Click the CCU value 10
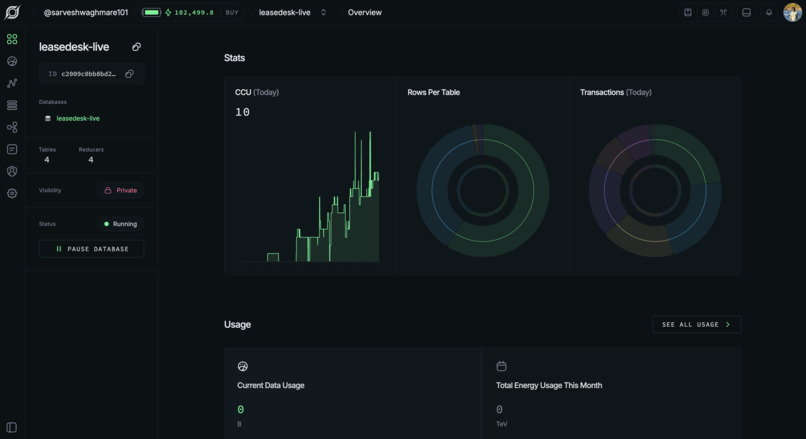806x439 pixels. pos(243,112)
